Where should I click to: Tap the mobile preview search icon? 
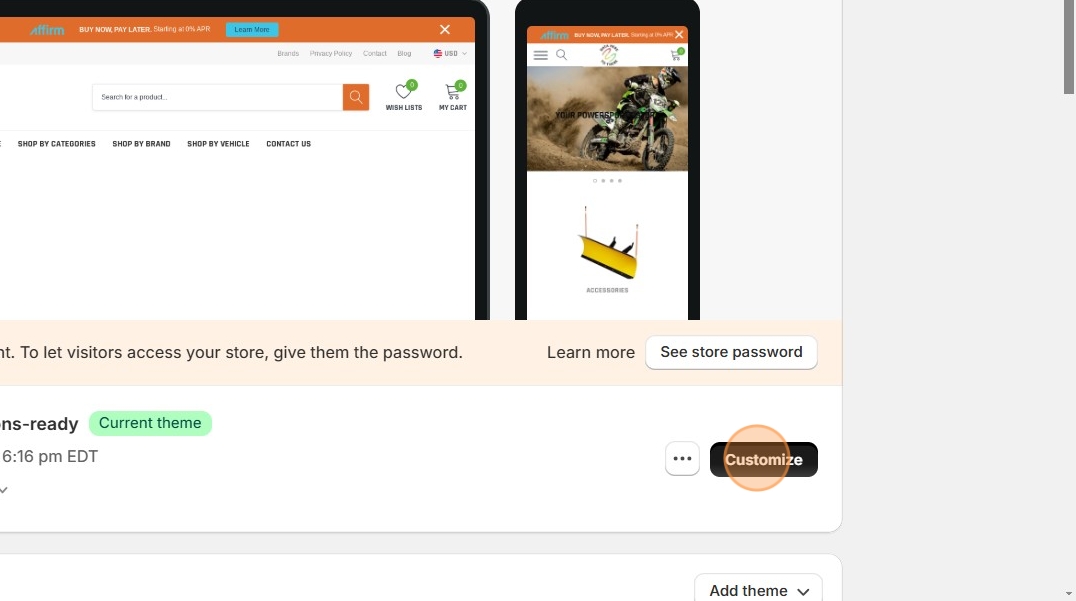tap(561, 55)
